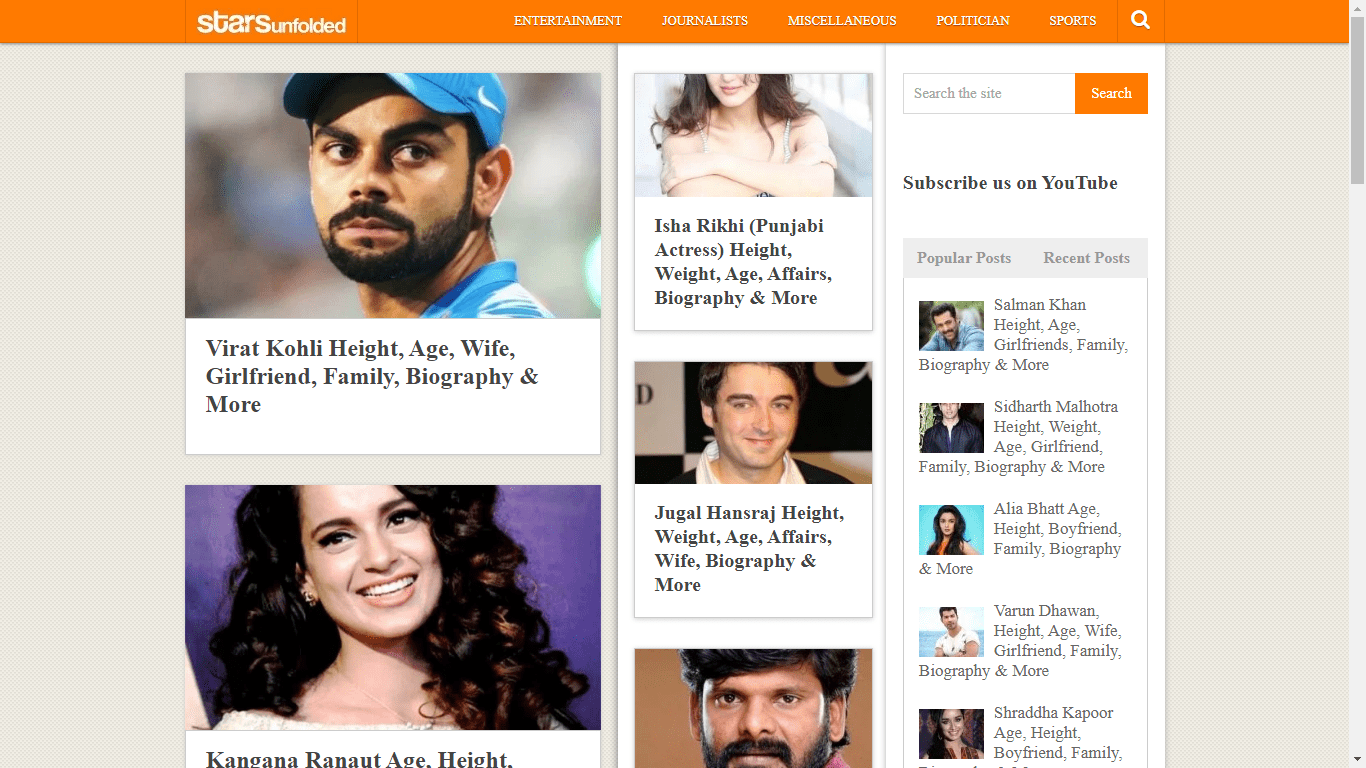
Task: Open the Politician menu
Action: click(973, 20)
